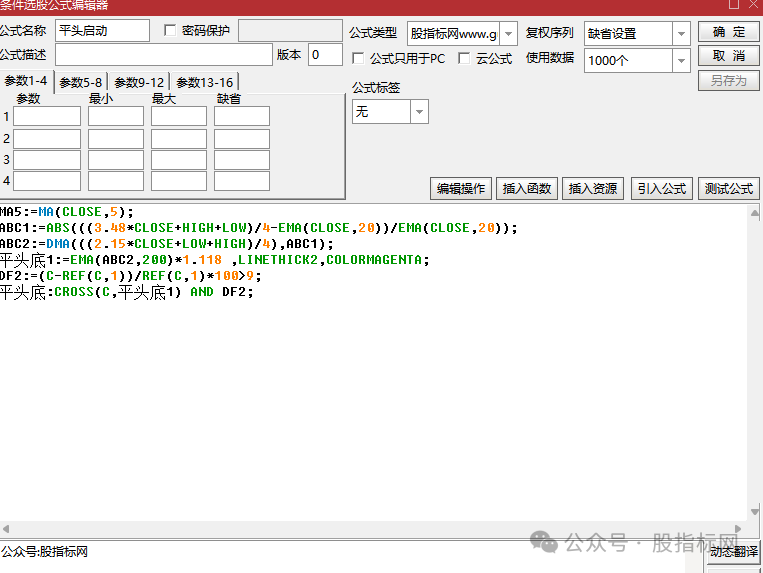The height and width of the screenshot is (573, 763).
Task: Expand the 公式类型 formula type dropdown
Action: coord(508,34)
